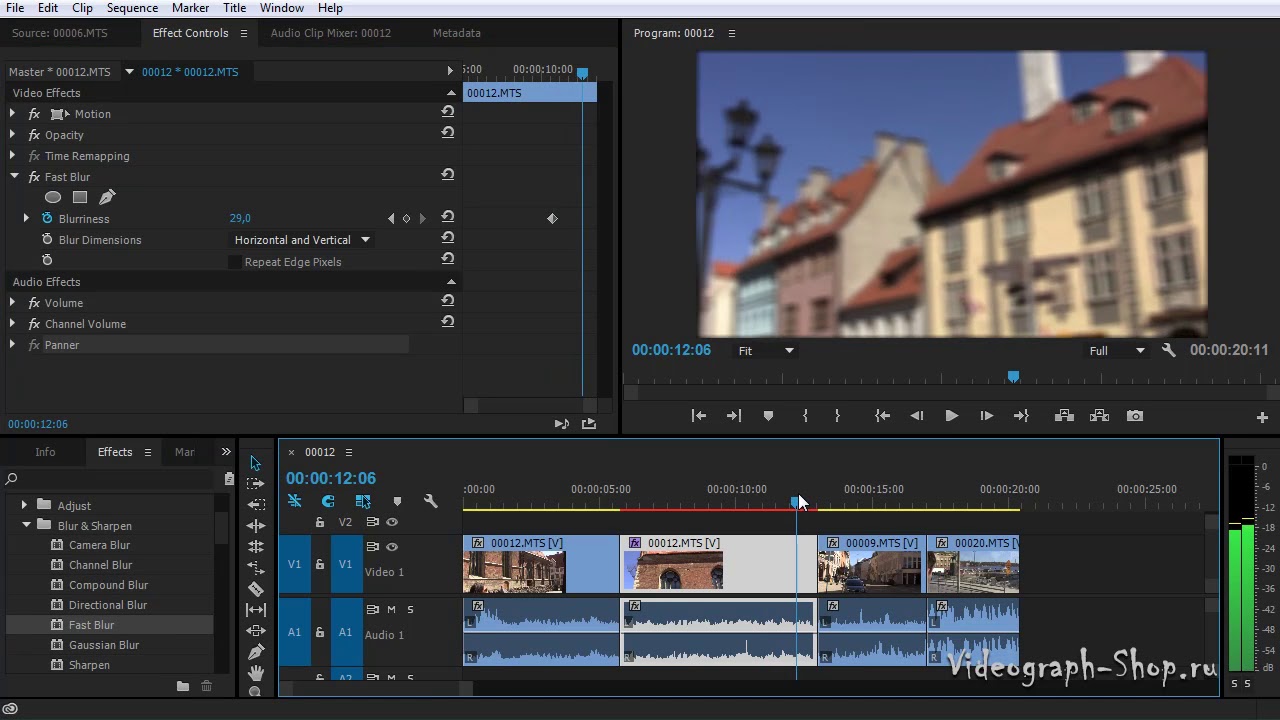This screenshot has height=720, width=1280.
Task: Toggle A1 track lock
Action: [x=320, y=632]
